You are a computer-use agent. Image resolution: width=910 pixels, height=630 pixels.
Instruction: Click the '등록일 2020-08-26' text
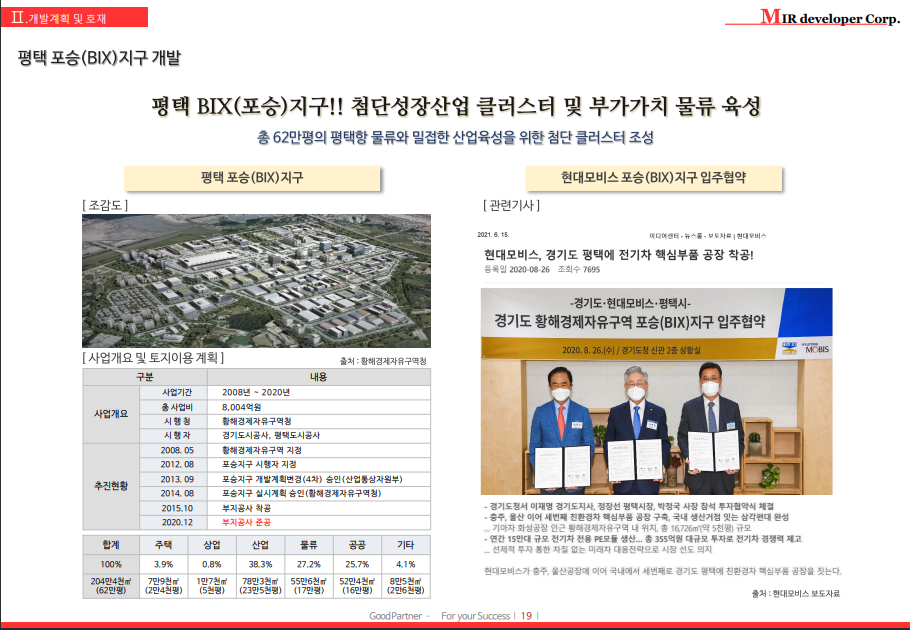[x=517, y=270]
